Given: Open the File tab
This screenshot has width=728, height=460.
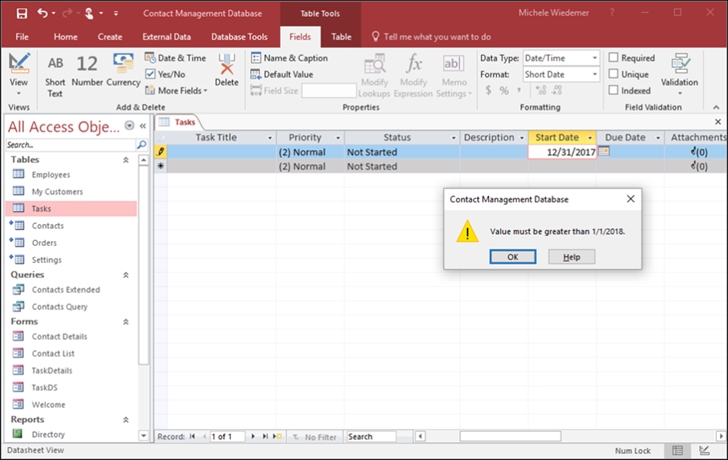Looking at the screenshot, I should coord(22,37).
